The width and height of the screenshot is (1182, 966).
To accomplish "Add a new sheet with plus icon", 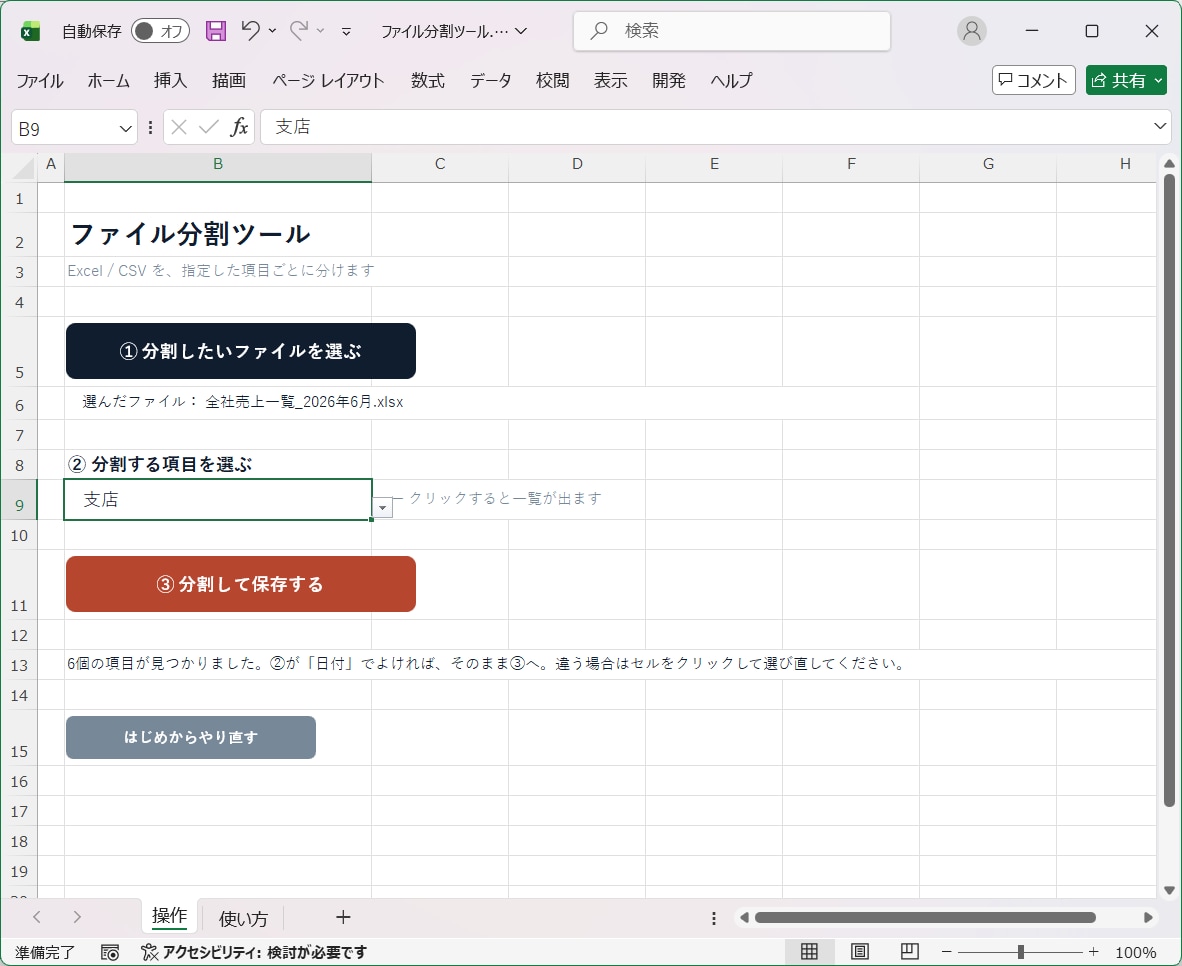I will coord(343,917).
